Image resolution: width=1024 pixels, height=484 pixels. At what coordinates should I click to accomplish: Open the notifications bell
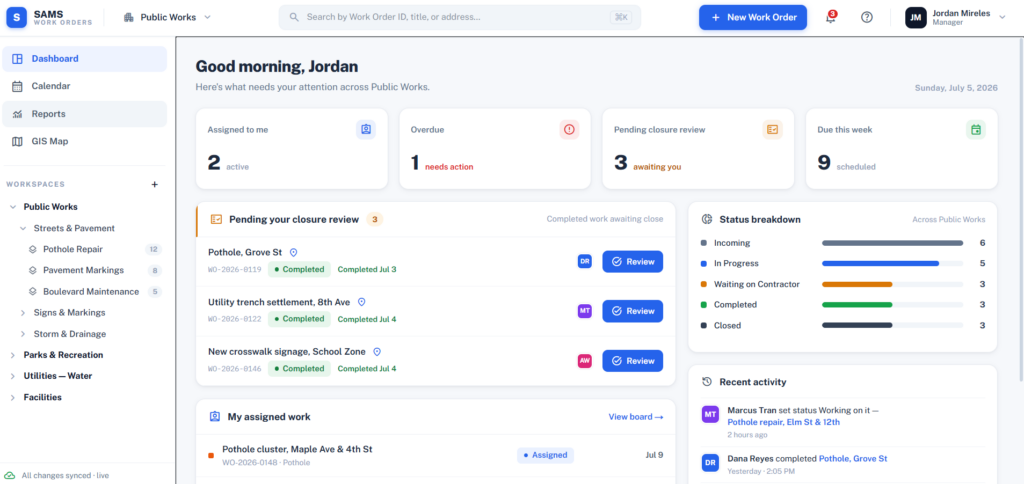(x=830, y=18)
